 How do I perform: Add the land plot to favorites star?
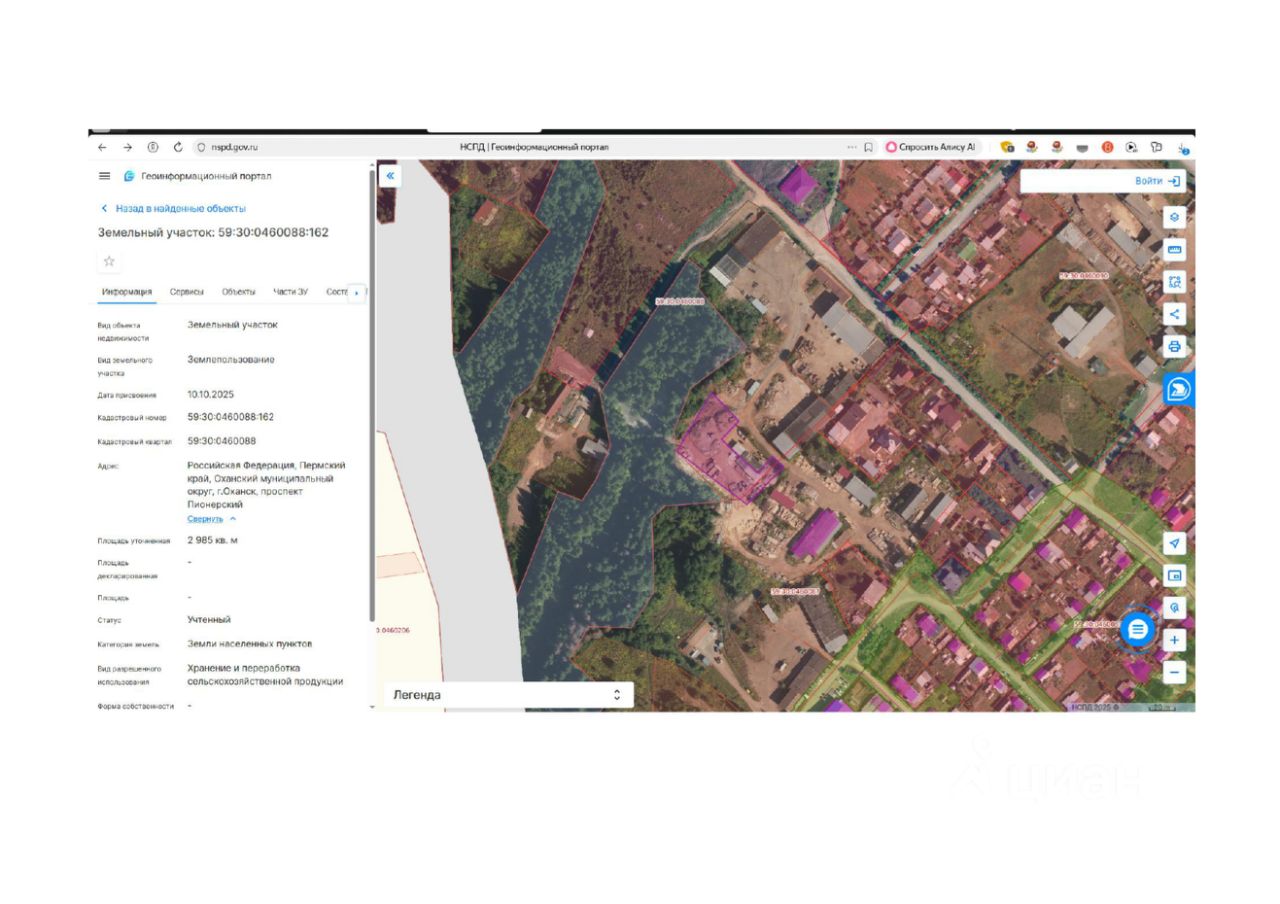(109, 261)
